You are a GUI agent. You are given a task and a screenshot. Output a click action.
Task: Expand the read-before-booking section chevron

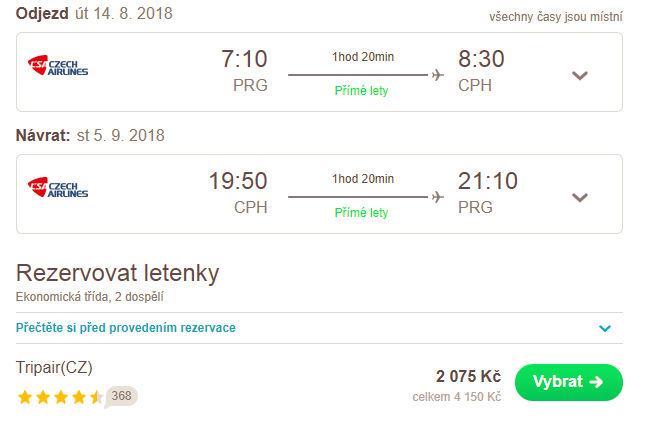coord(604,328)
